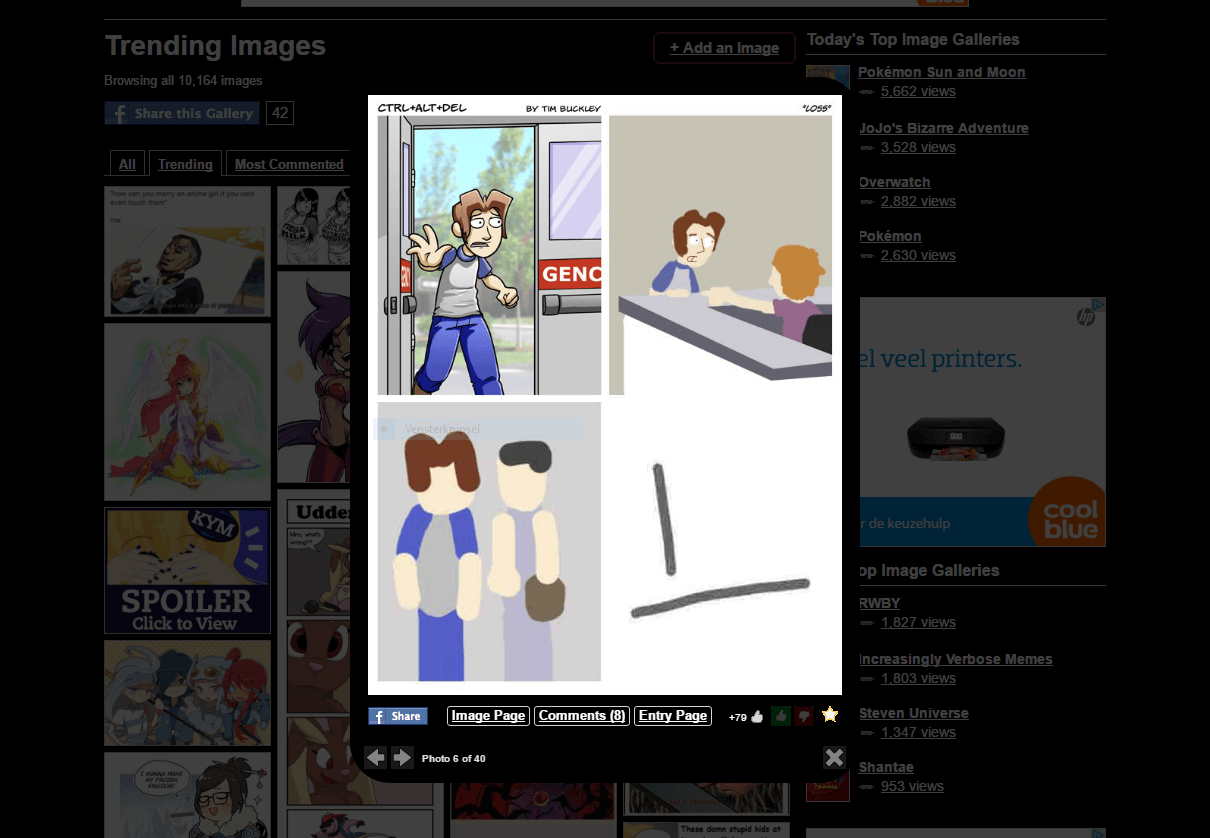Open the anime girl marriage meme thumbnail

pos(187,251)
